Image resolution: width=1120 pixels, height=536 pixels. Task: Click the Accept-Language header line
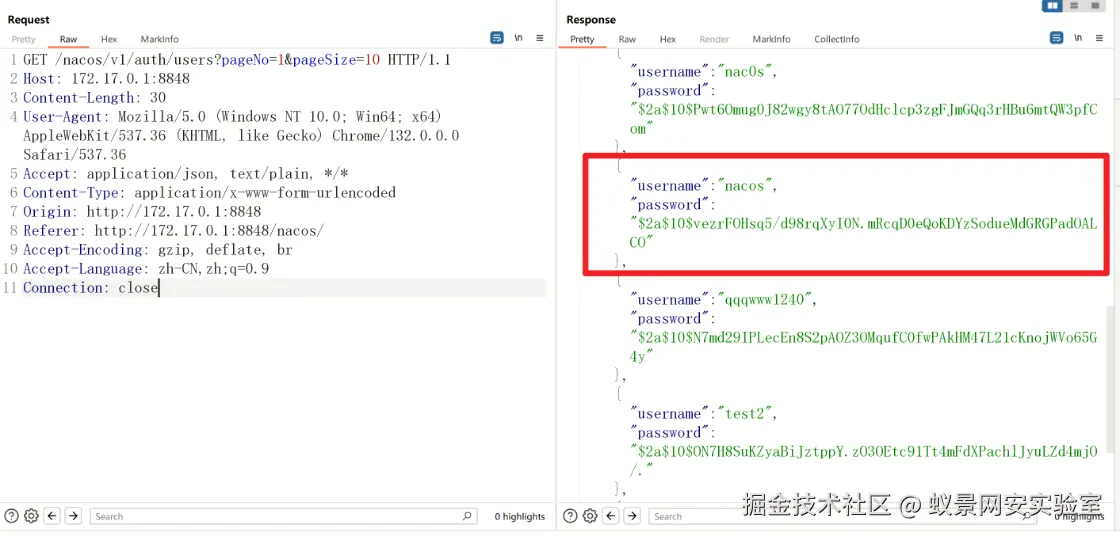point(146,269)
